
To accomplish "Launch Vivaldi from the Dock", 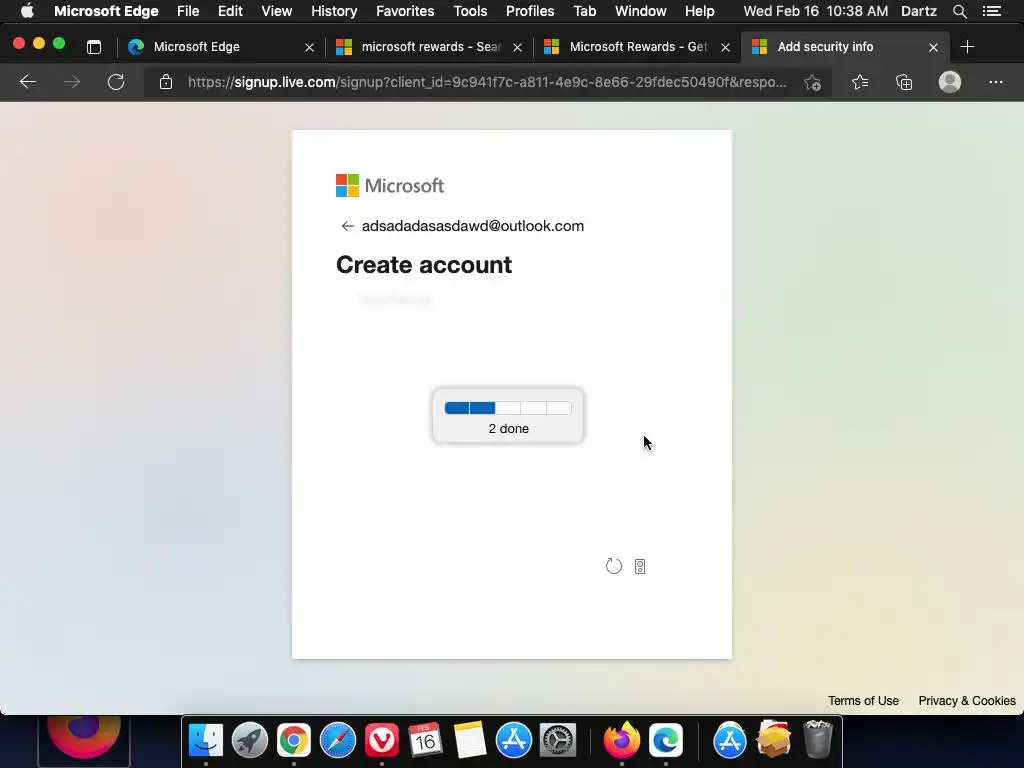I will 382,741.
